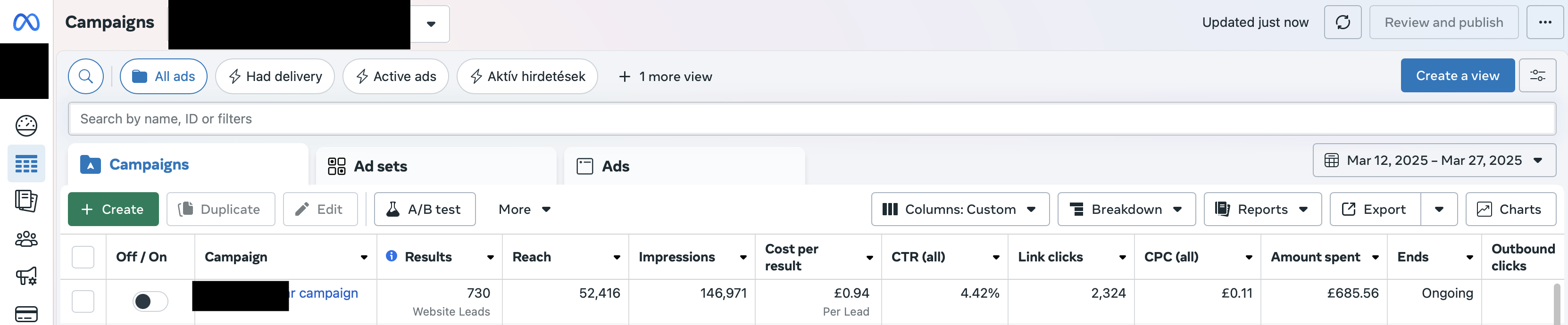Image resolution: width=1568 pixels, height=325 pixels.
Task: Open the Billing card icon
Action: click(x=26, y=314)
